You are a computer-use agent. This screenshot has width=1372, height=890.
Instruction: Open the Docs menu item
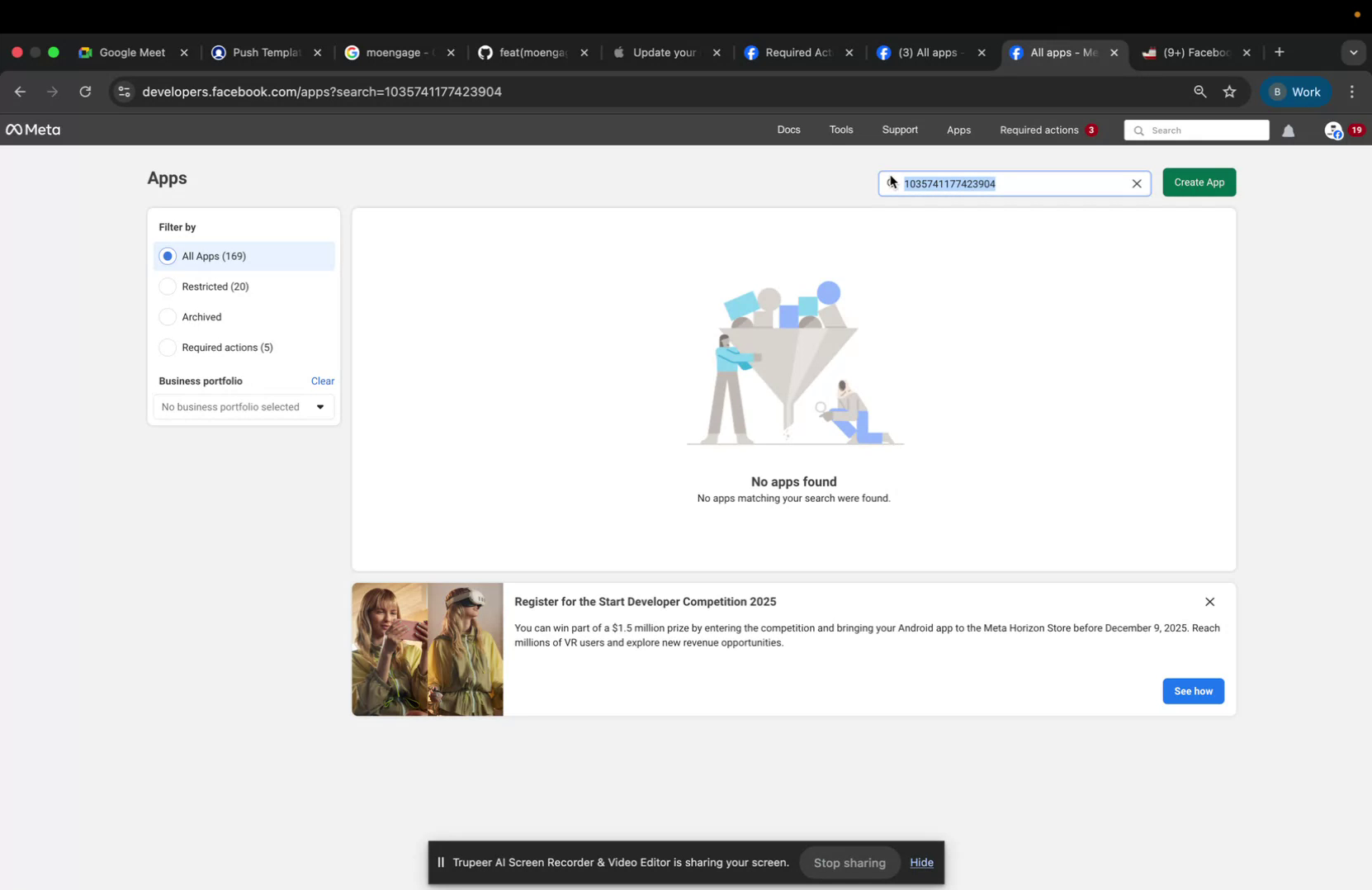tap(788, 130)
